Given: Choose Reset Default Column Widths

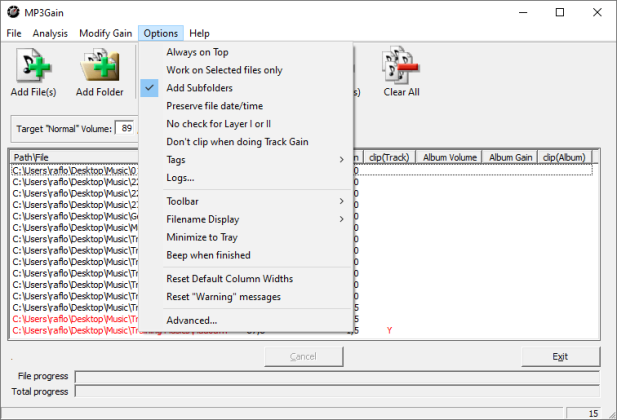Looking at the screenshot, I should 246,279.
